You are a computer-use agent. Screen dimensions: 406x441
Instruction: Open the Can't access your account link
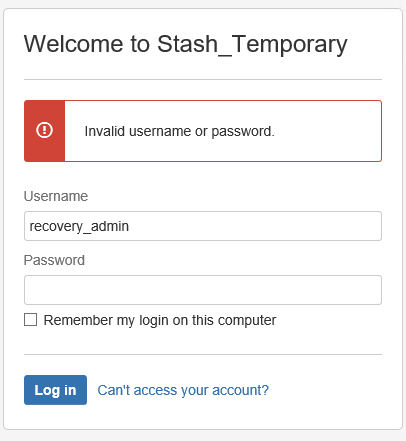click(183, 390)
